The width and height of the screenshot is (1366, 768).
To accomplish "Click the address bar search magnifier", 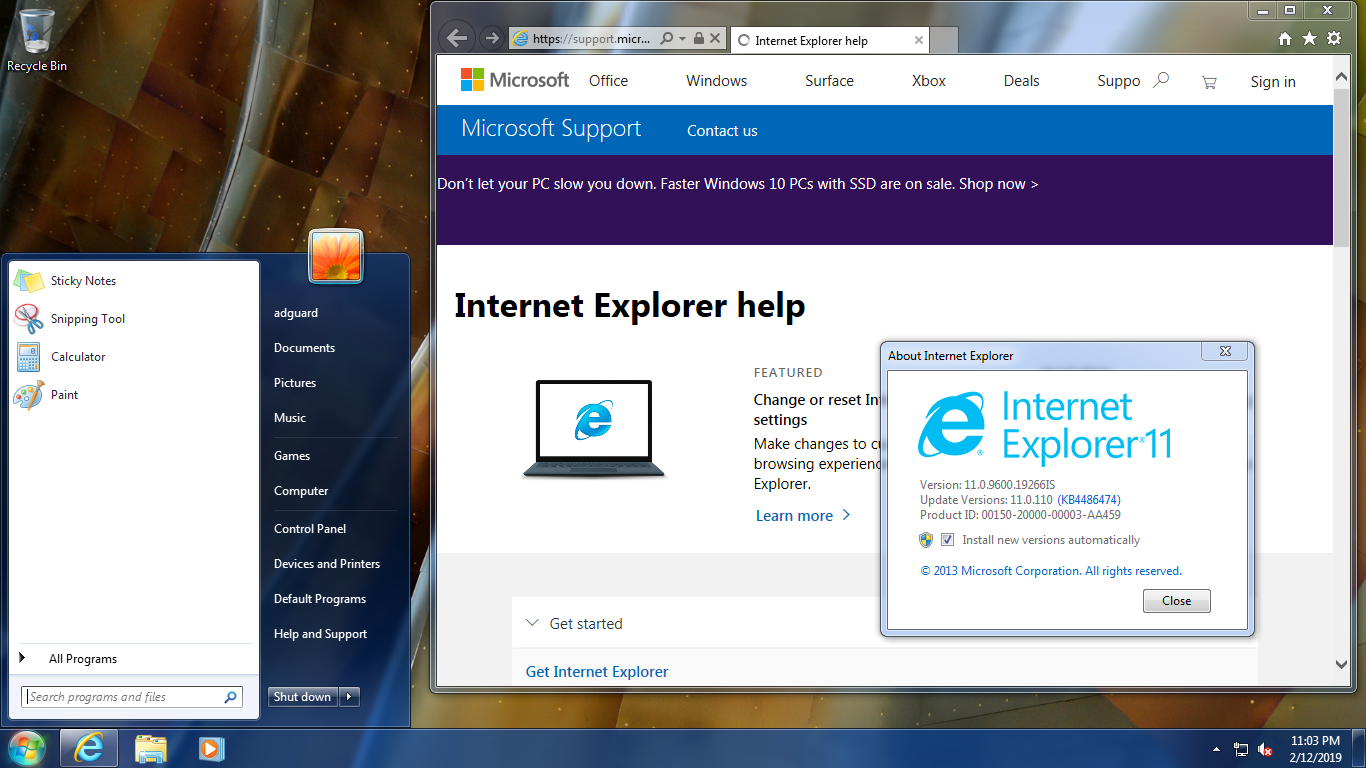I will pos(667,39).
